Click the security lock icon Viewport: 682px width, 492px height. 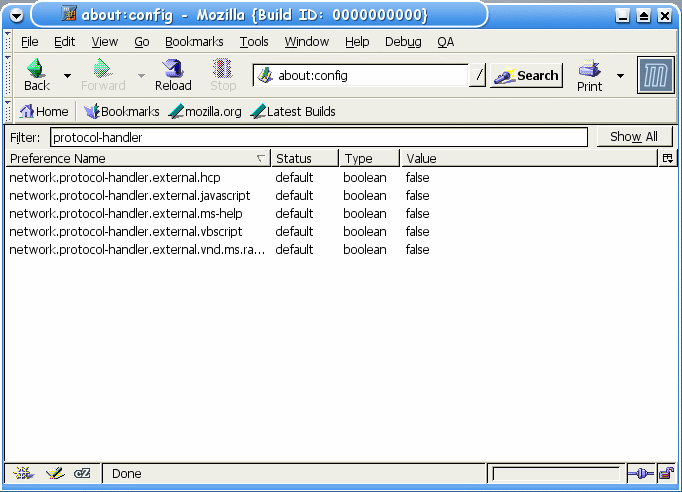click(x=666, y=473)
